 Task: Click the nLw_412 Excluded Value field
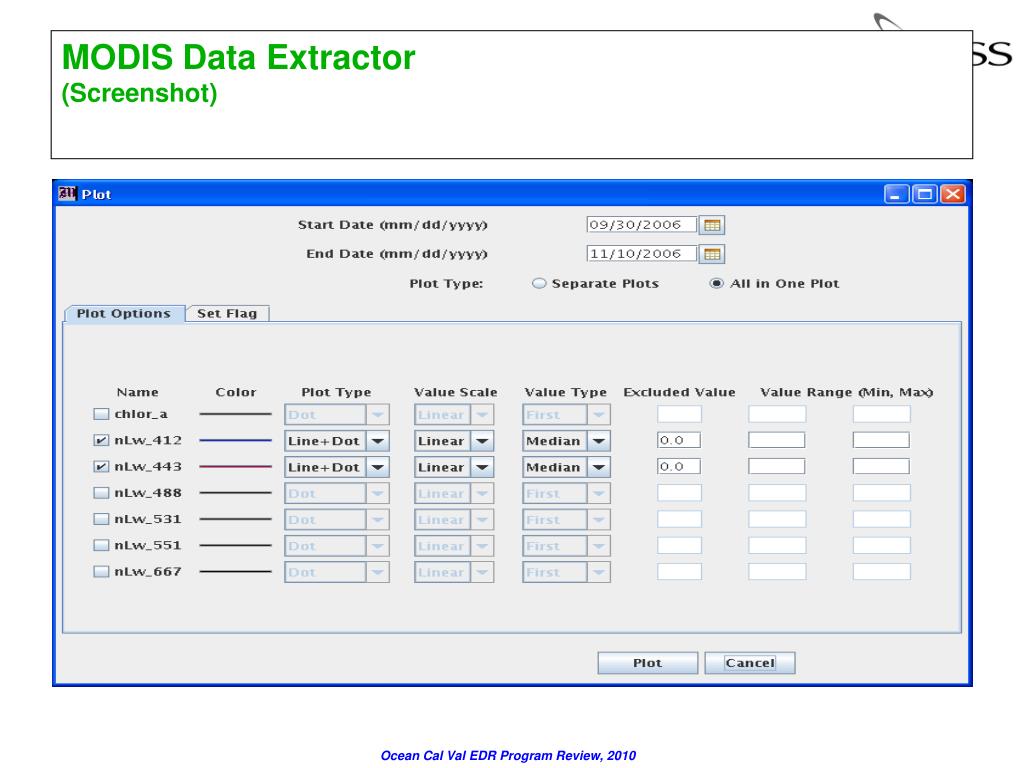[679, 440]
